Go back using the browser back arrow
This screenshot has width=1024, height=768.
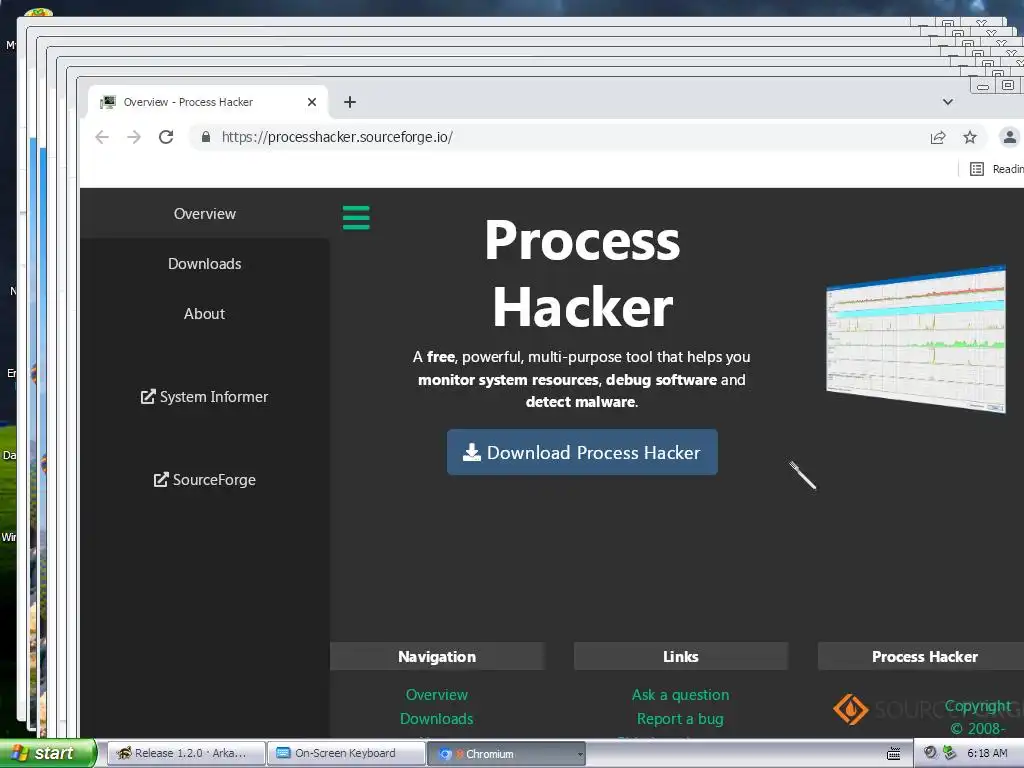102,137
